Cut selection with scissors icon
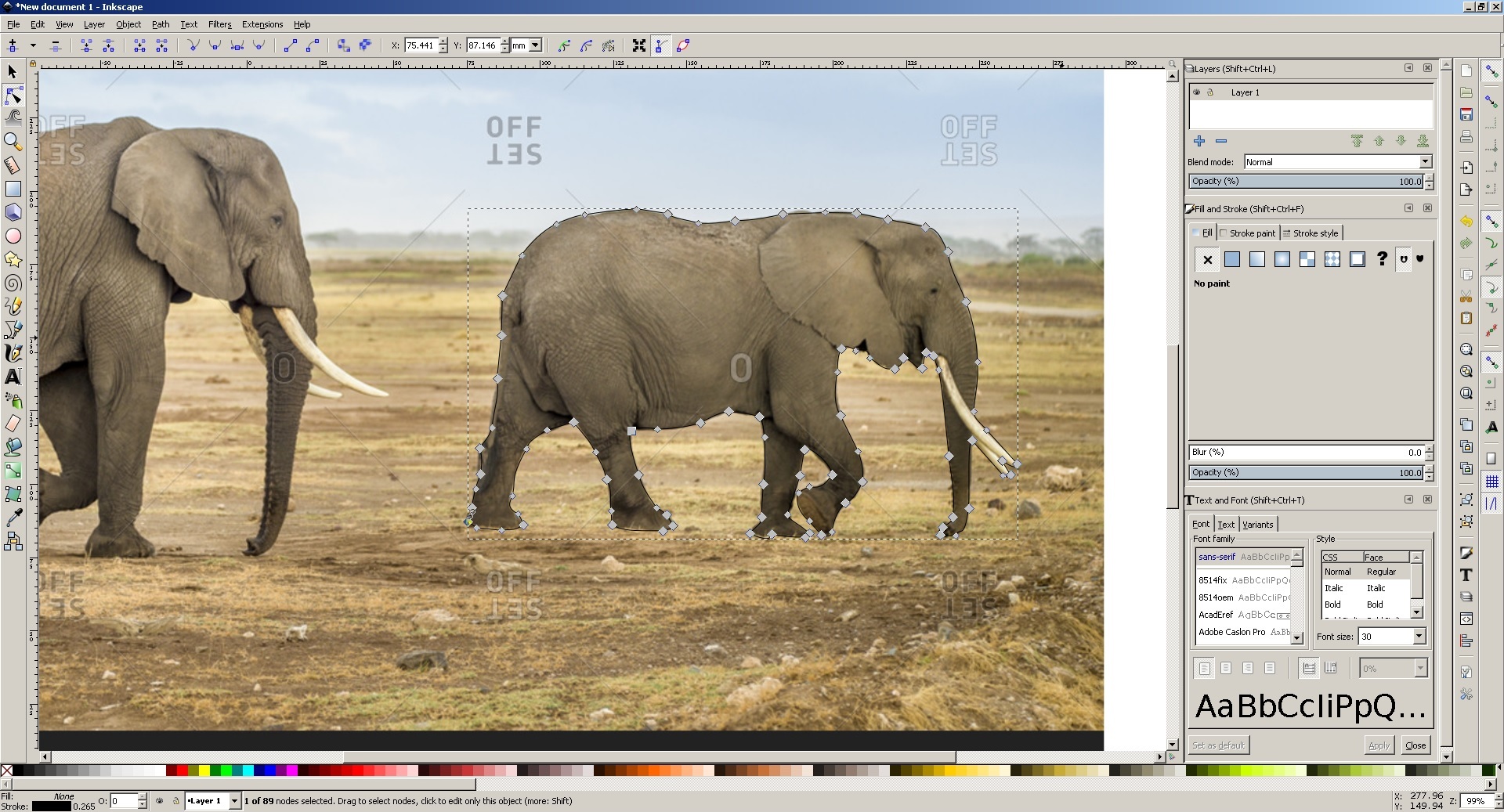This screenshot has width=1504, height=812. pos(1466,297)
